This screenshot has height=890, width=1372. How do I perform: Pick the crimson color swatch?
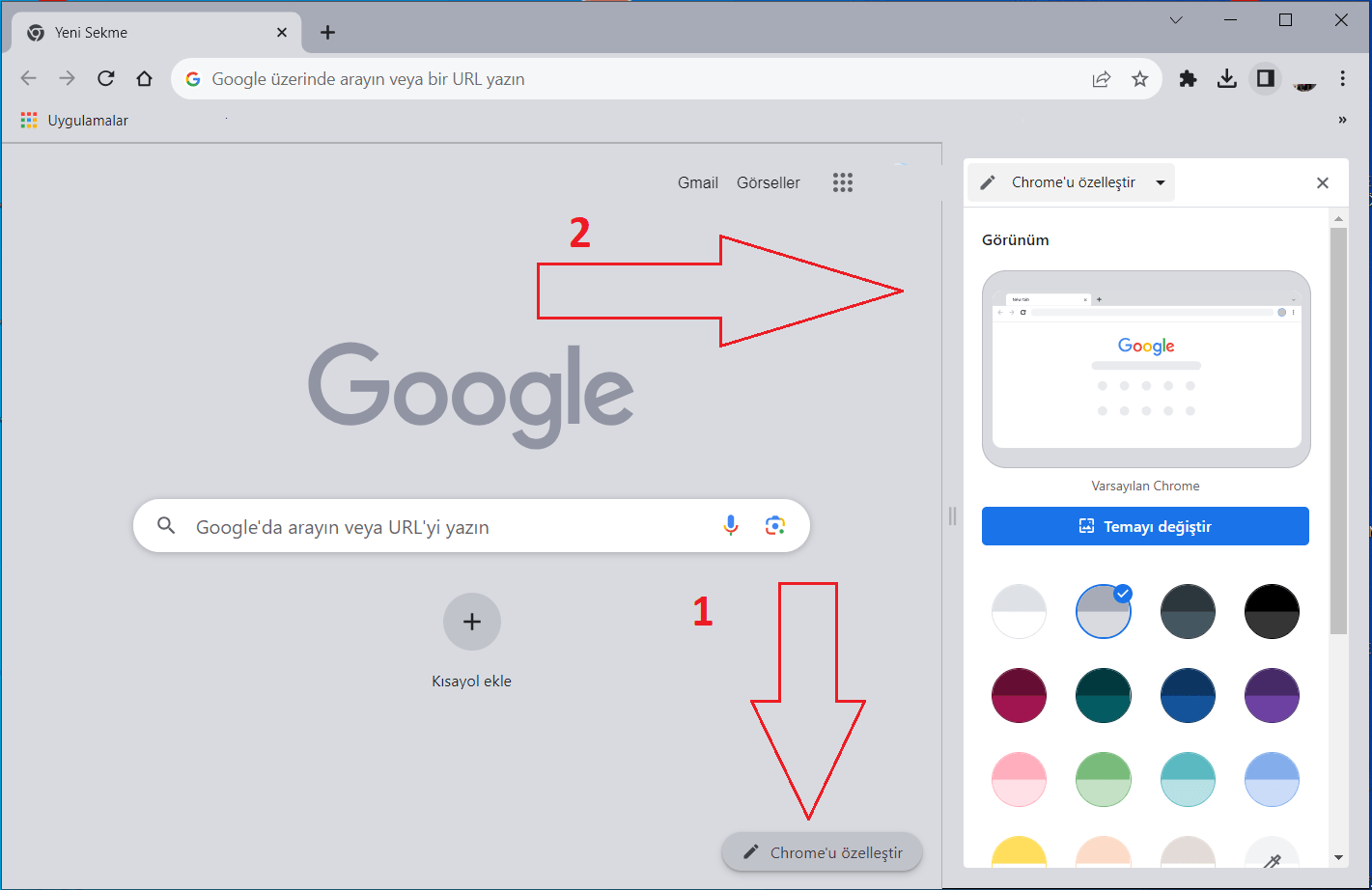pos(1019,695)
